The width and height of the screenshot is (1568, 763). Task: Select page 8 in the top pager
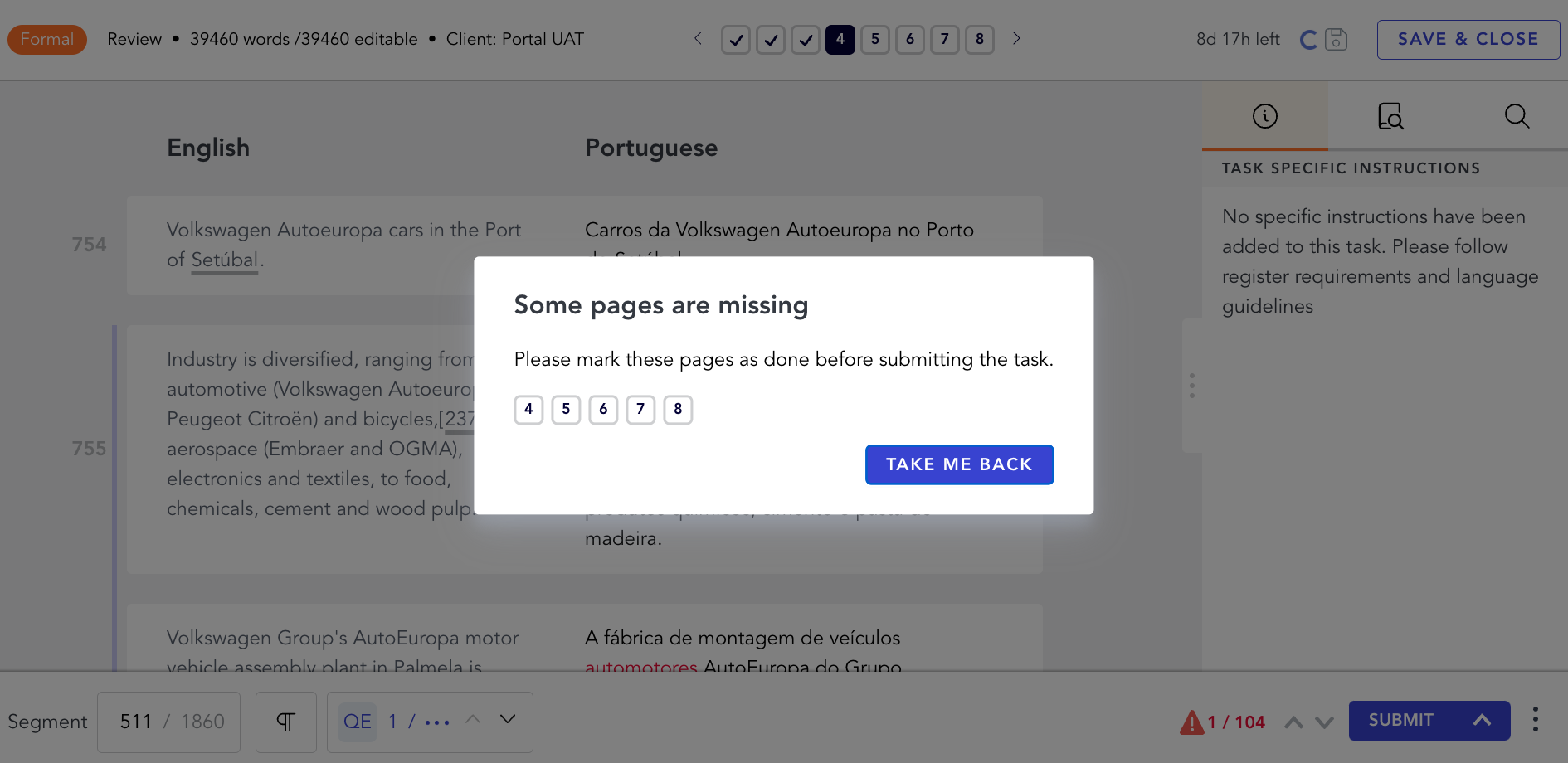[979, 39]
